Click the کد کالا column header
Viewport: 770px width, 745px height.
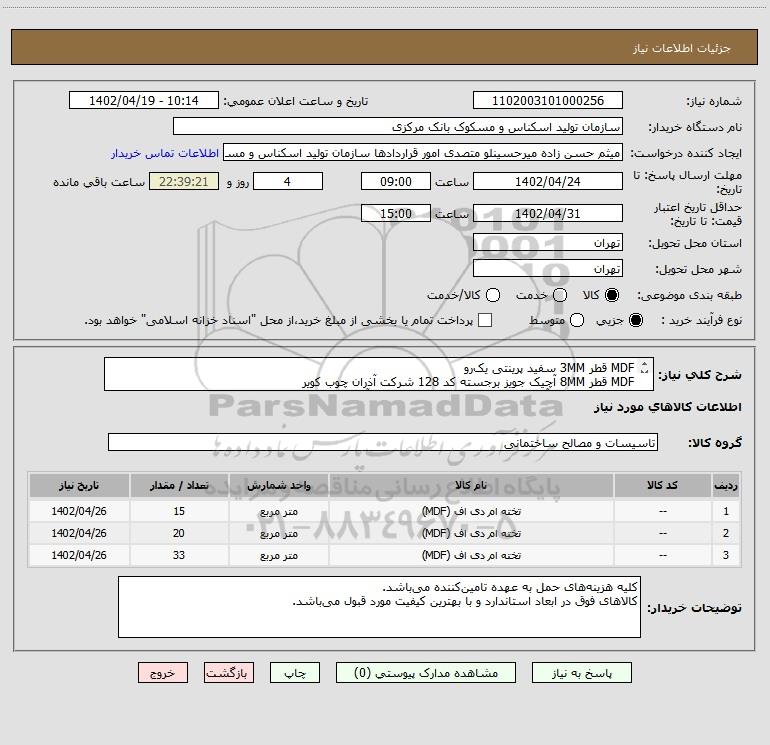(x=662, y=486)
